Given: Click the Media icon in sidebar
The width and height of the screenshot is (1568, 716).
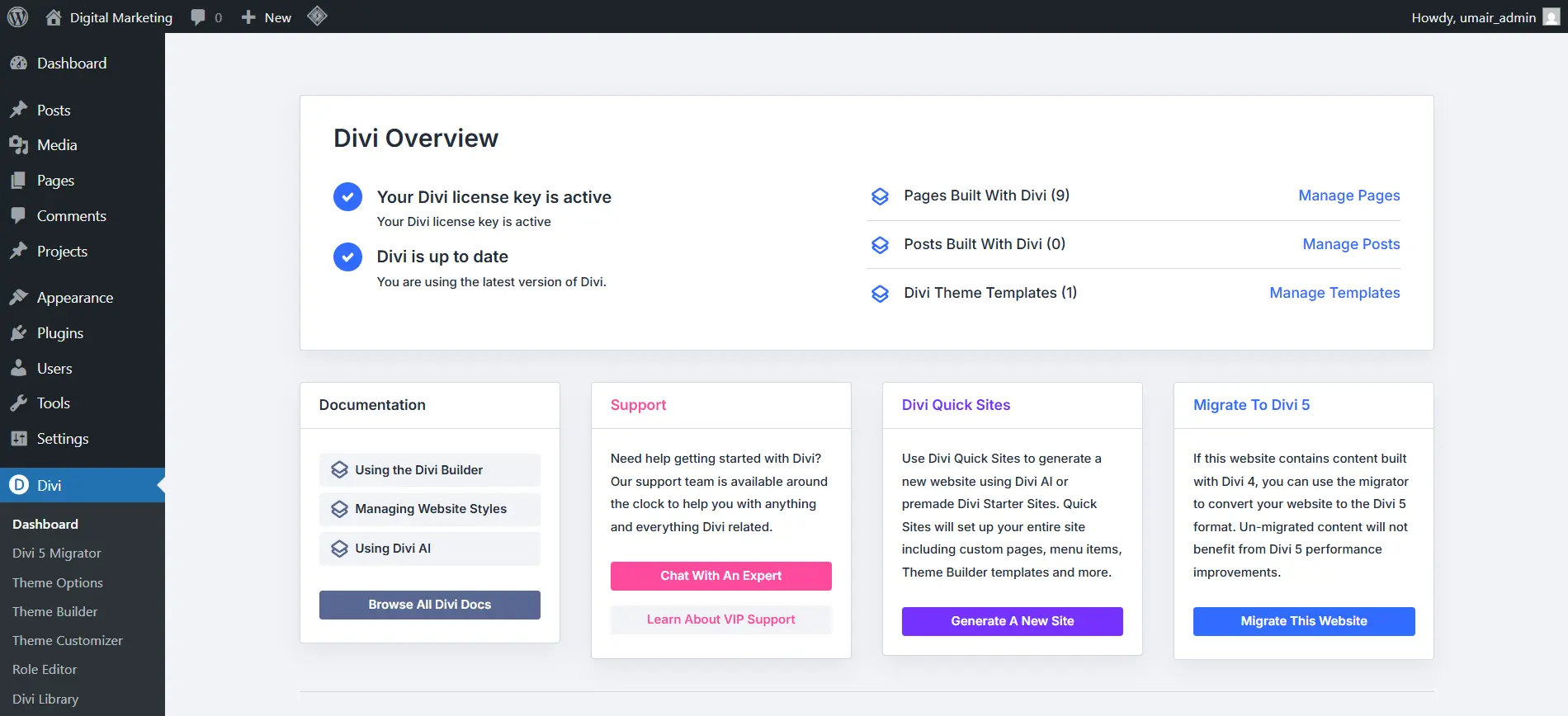Looking at the screenshot, I should (19, 145).
